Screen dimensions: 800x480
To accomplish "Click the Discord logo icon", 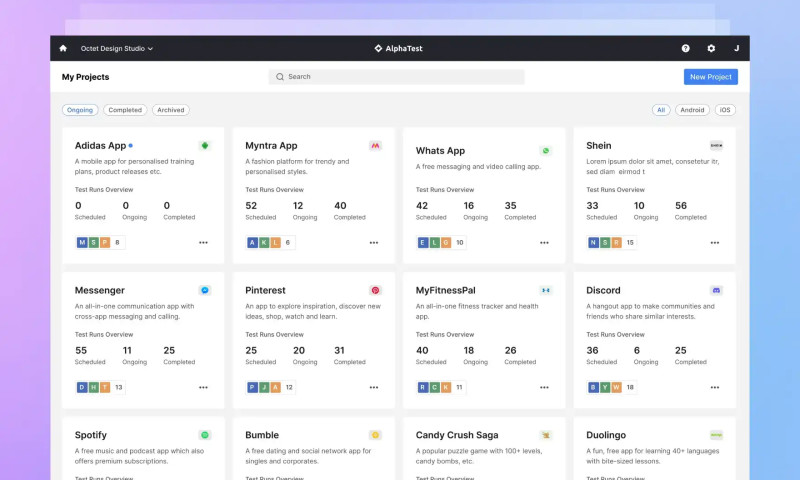I will [x=716, y=290].
